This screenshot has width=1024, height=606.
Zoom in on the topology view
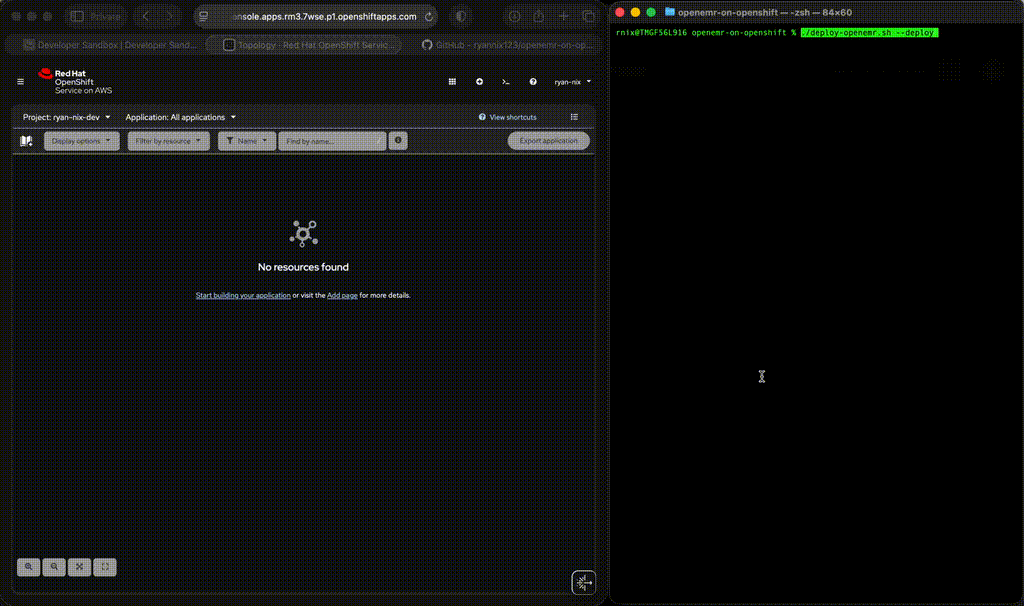(x=29, y=567)
